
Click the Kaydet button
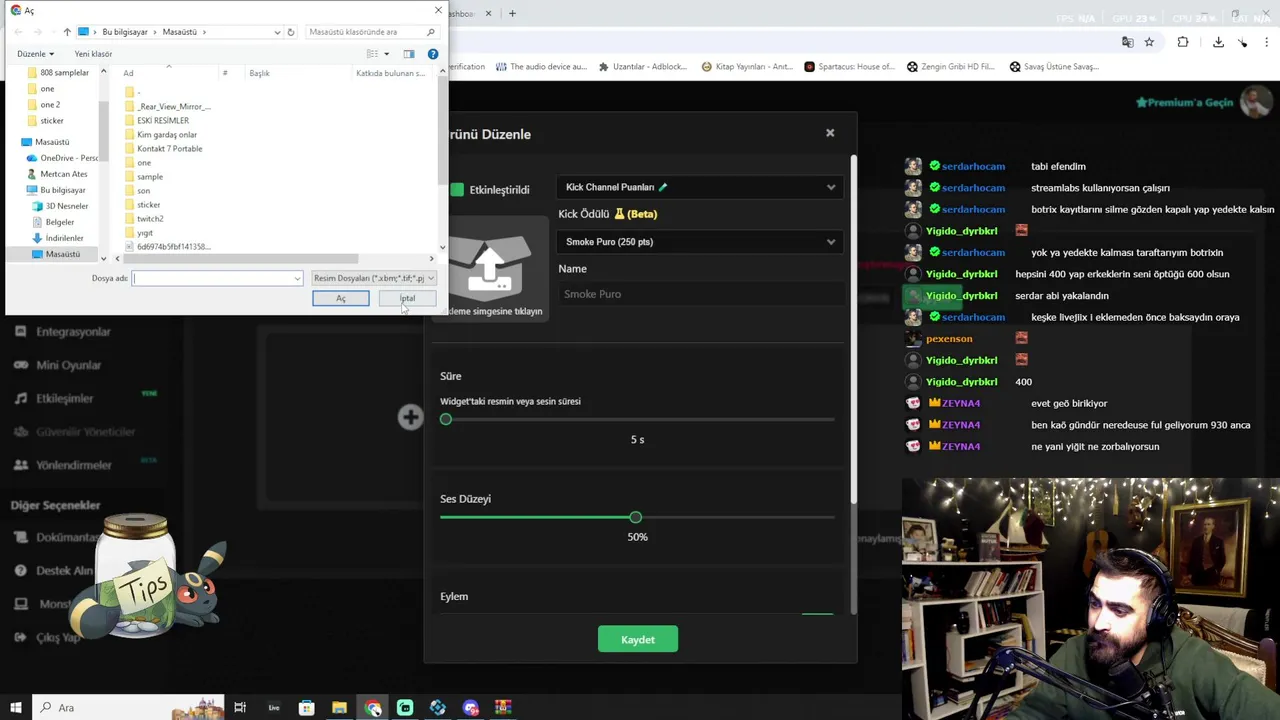(x=638, y=640)
